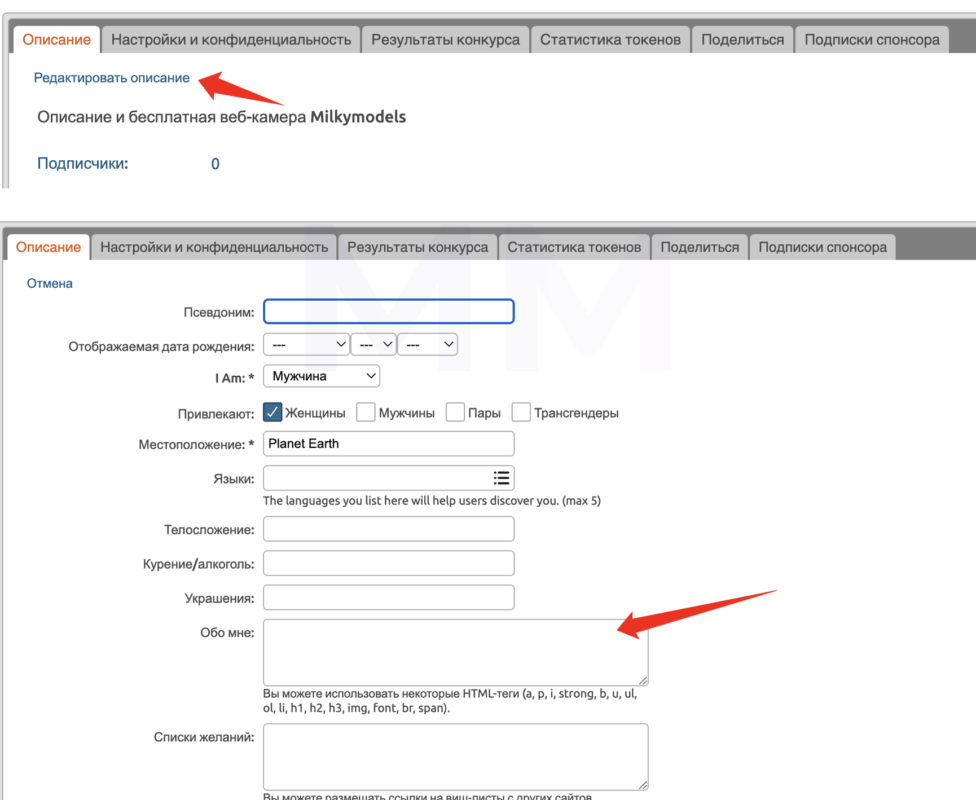Open top panel Результаты конкурса tab
Viewport: 976px width, 800px height.
(x=446, y=40)
